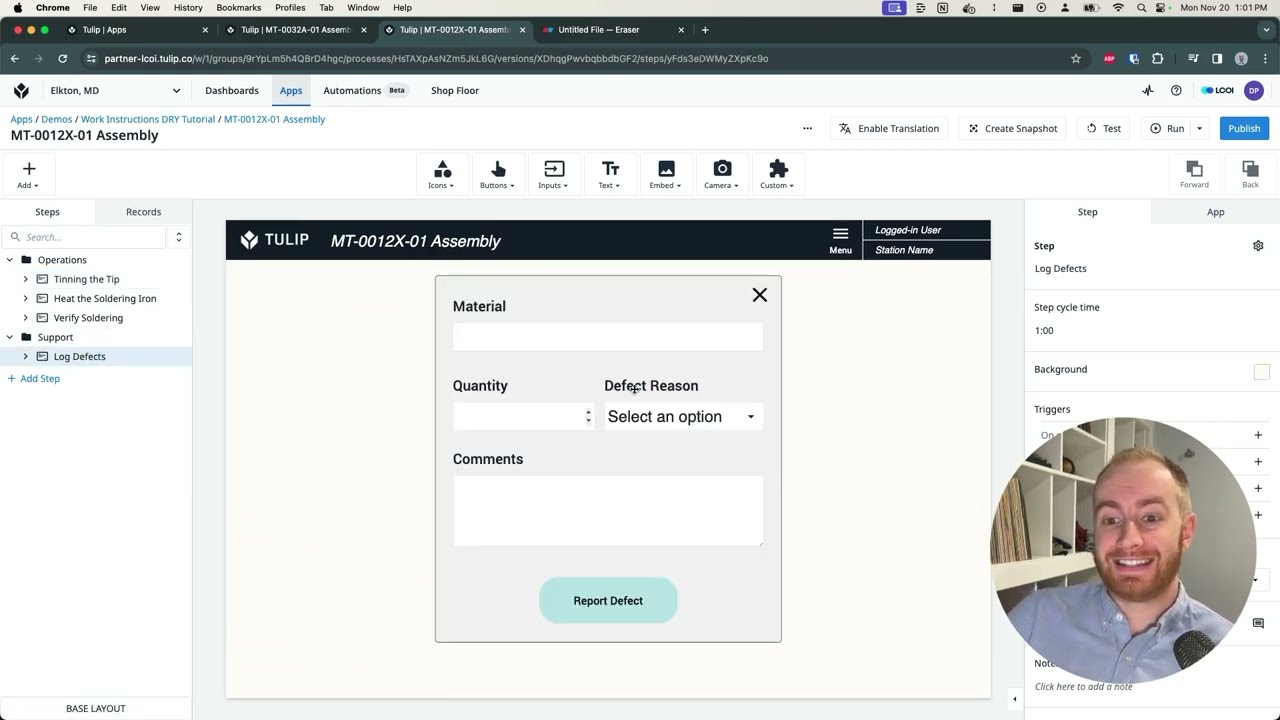Open the step Background color swatch
This screenshot has height=720, width=1280.
[x=1261, y=372]
